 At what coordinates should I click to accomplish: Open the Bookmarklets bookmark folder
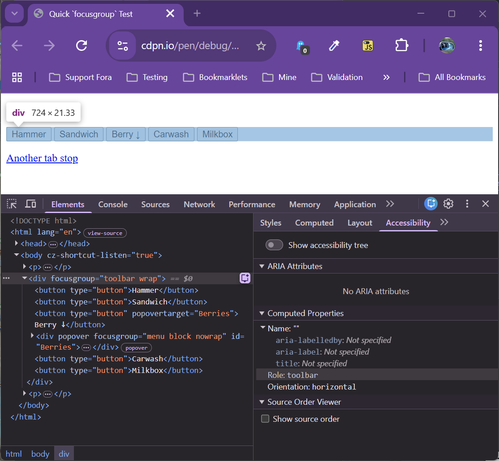click(215, 77)
